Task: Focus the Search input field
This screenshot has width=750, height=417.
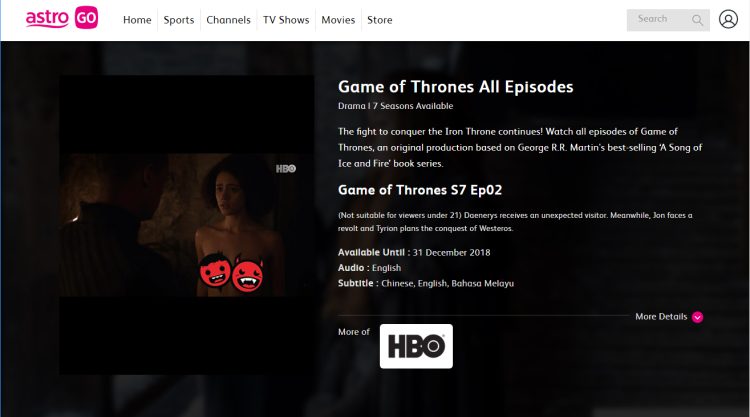Action: tap(668, 20)
